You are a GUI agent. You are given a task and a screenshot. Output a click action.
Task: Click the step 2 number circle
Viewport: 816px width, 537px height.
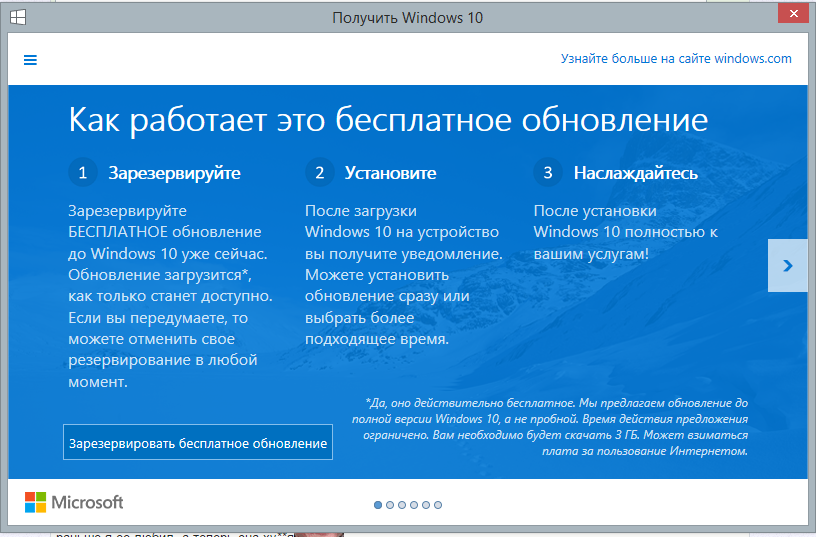tap(319, 173)
